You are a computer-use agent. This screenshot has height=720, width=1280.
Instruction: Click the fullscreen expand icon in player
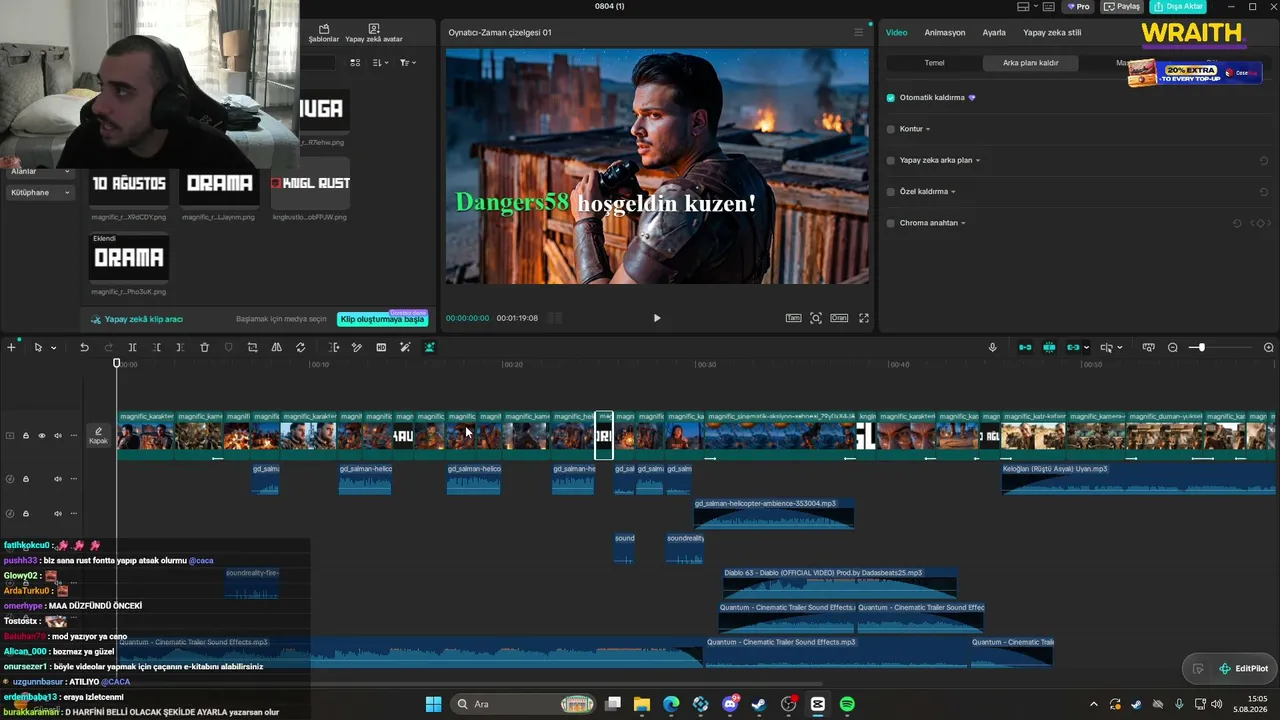(x=864, y=318)
